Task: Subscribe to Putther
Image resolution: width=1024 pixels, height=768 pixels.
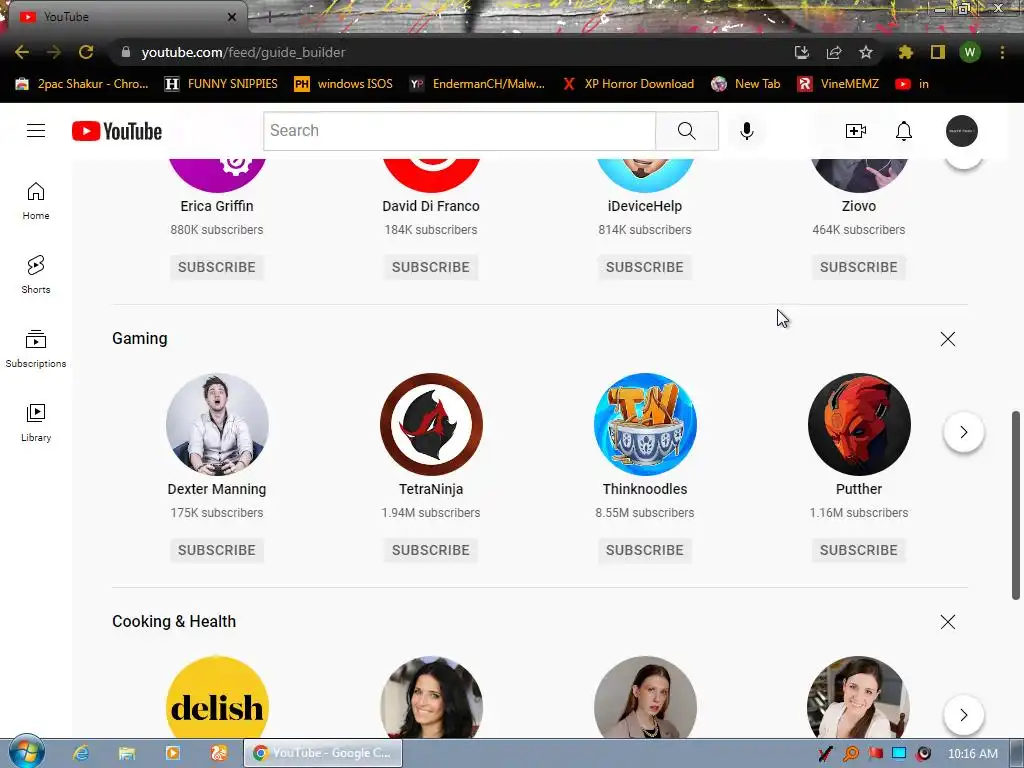Action: 859,550
